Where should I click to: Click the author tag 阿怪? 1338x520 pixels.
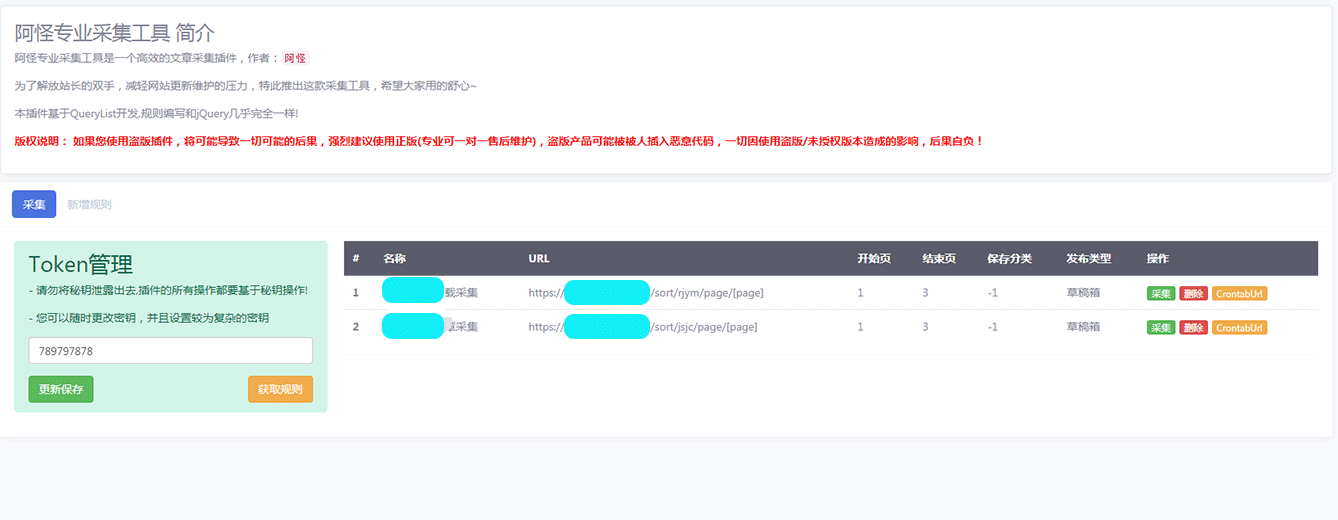click(x=295, y=59)
